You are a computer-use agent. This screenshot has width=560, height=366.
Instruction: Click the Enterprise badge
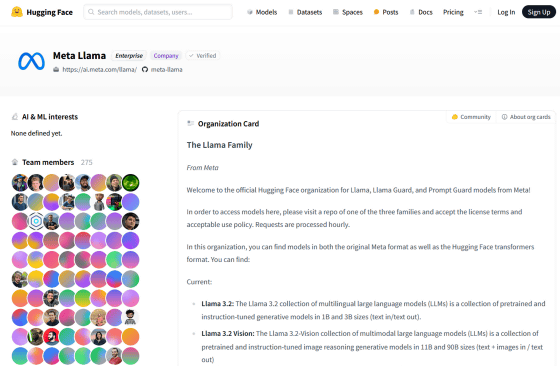[129, 56]
